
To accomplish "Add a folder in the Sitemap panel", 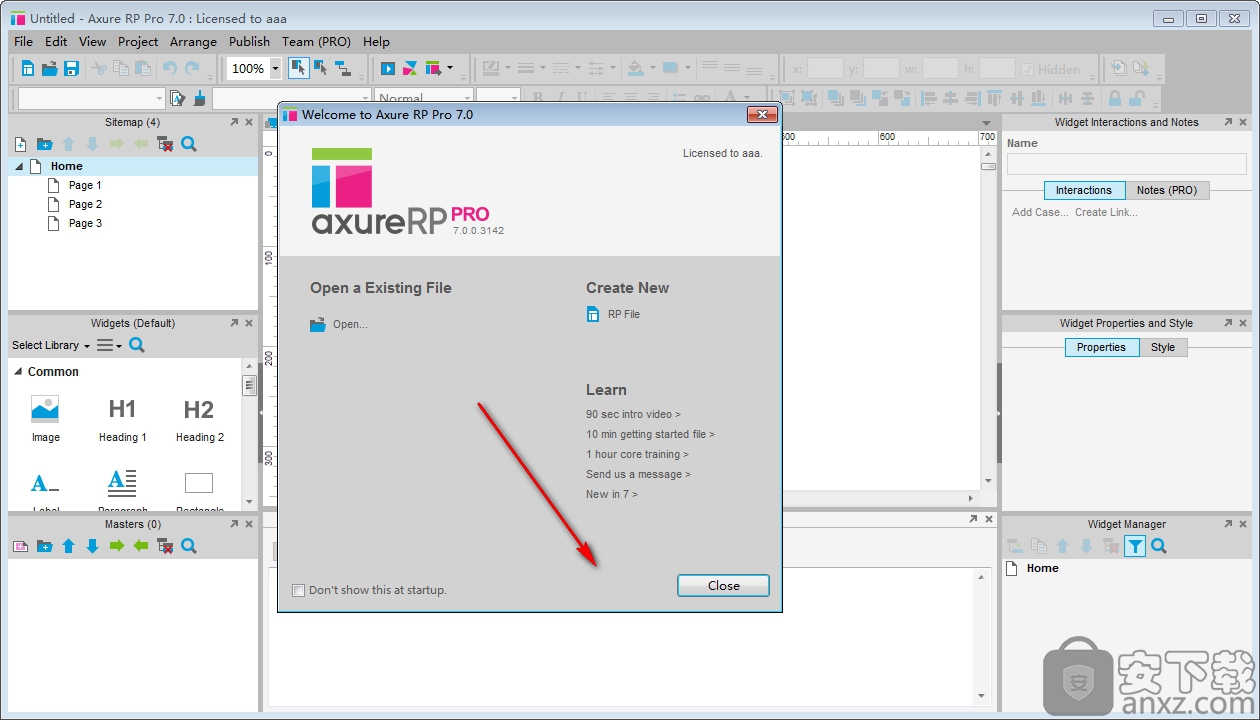I will [44, 144].
